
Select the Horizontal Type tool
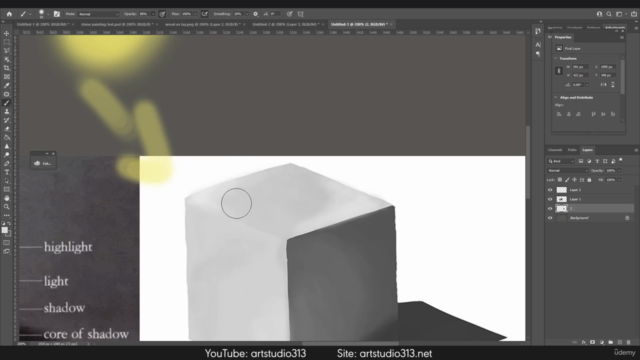click(7, 172)
